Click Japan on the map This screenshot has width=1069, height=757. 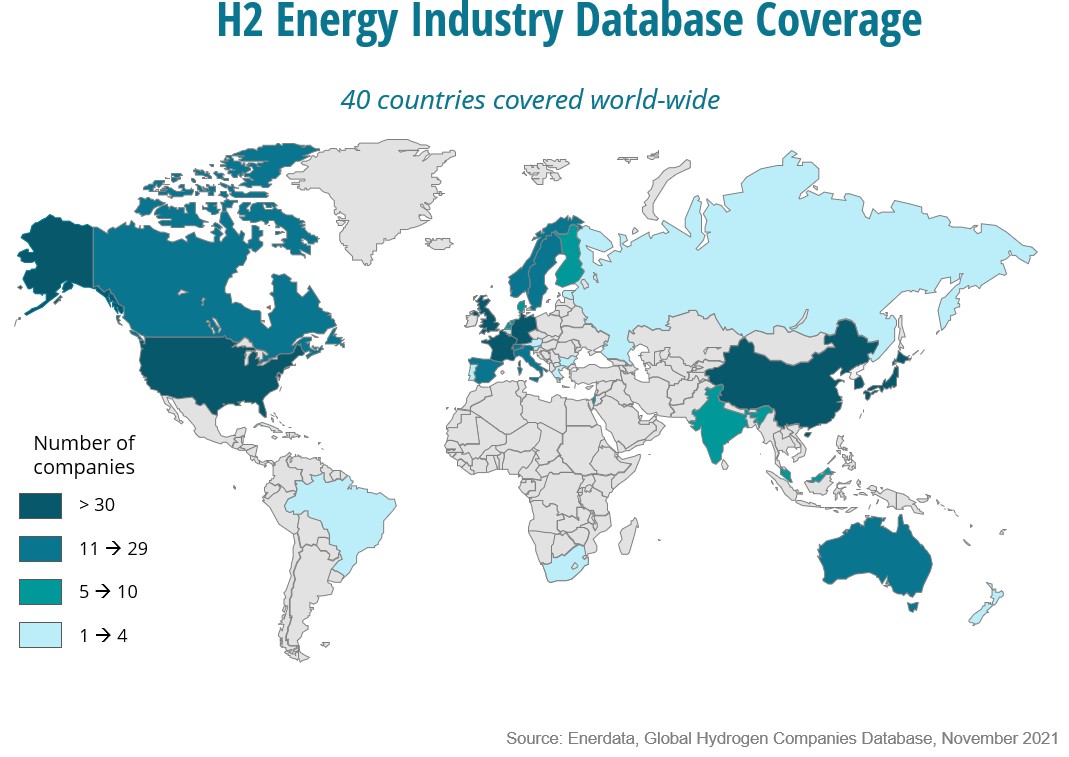(x=895, y=375)
